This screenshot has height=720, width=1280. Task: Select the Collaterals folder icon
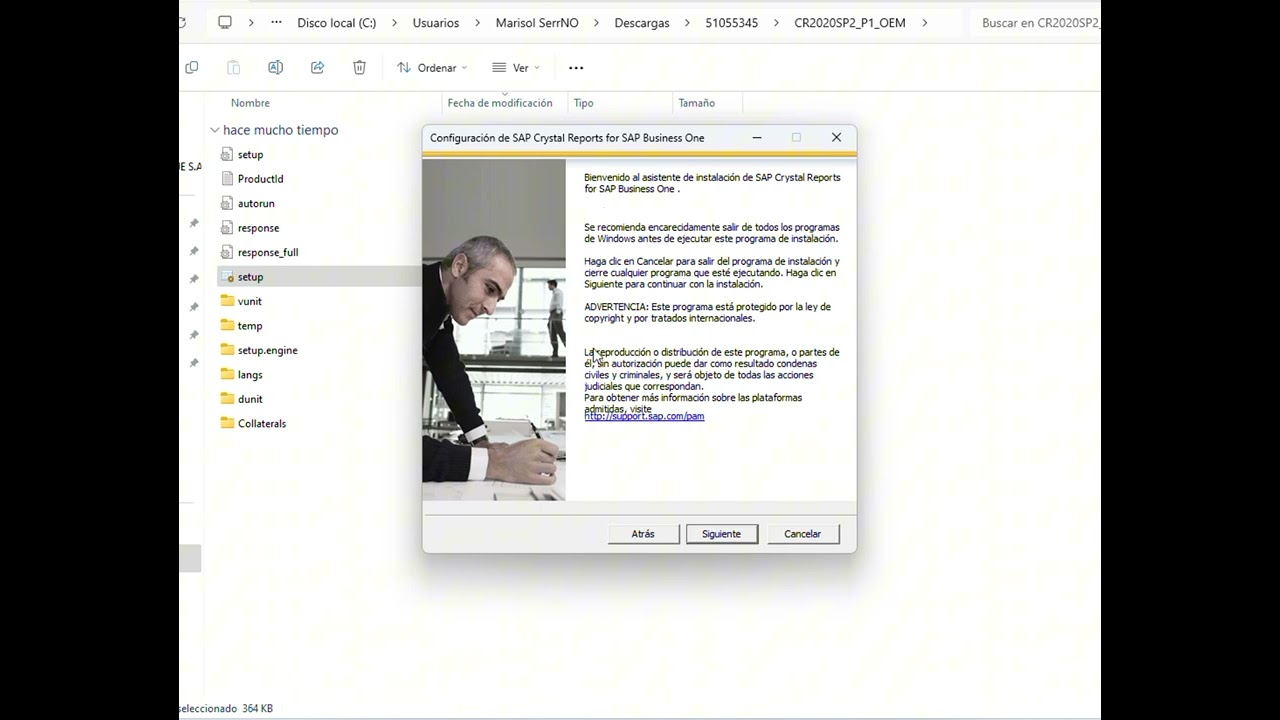coord(228,423)
